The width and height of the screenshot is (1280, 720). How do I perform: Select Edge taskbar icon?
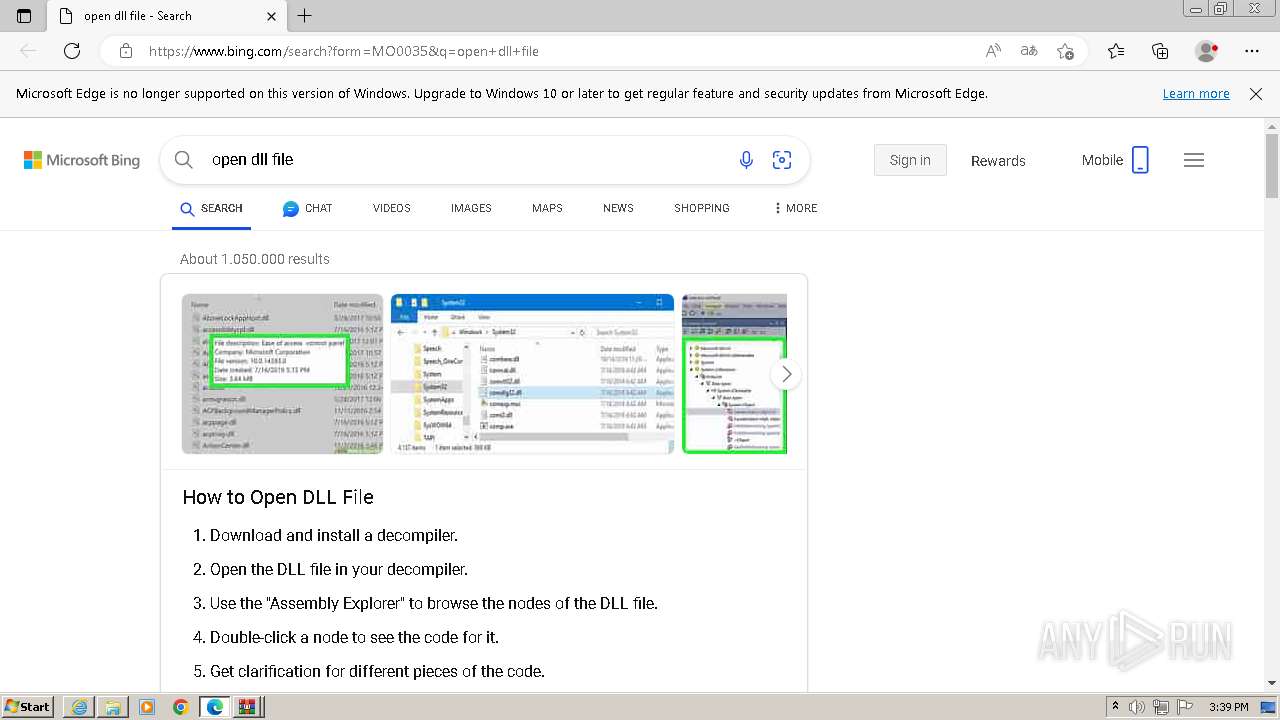tap(215, 707)
